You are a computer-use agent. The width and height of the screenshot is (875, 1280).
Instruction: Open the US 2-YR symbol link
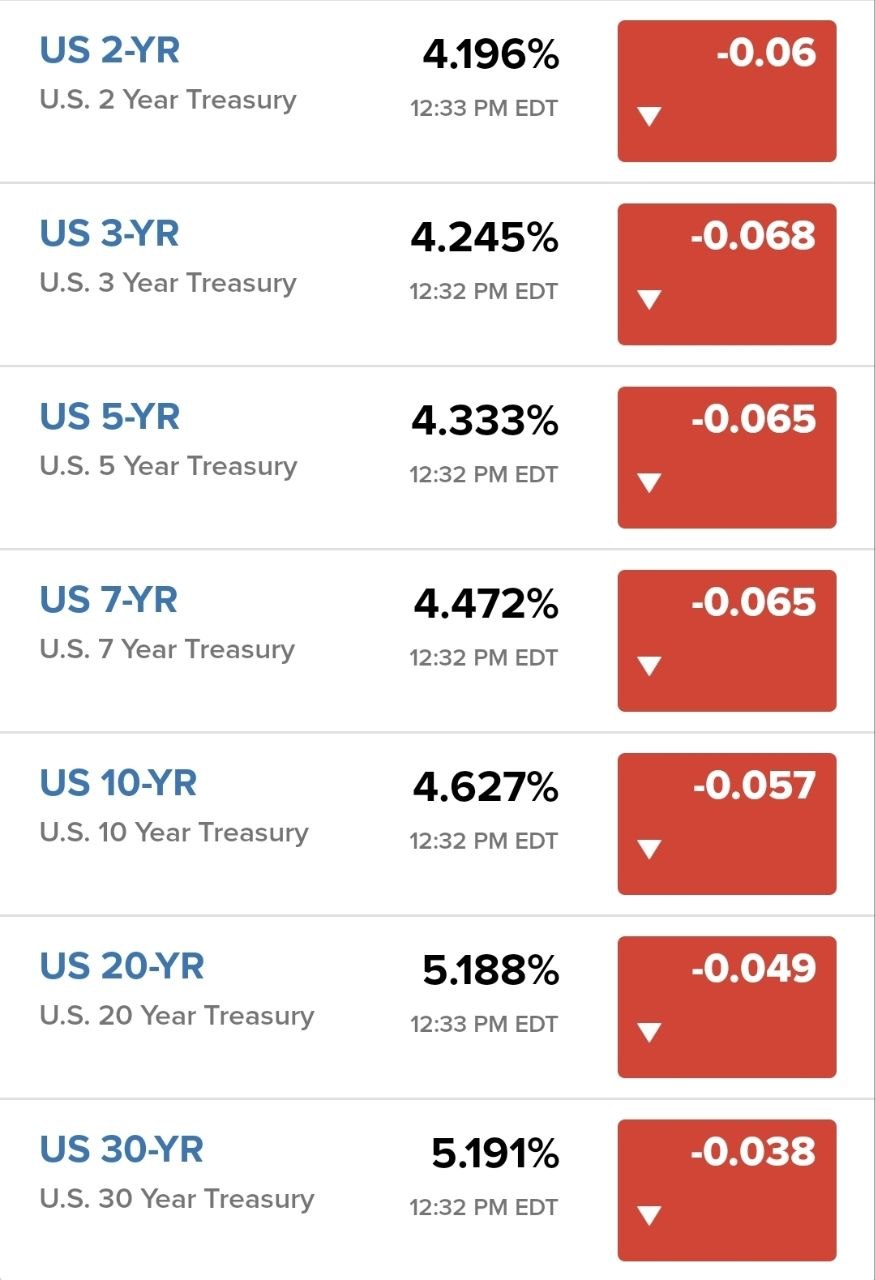pyautogui.click(x=110, y=50)
